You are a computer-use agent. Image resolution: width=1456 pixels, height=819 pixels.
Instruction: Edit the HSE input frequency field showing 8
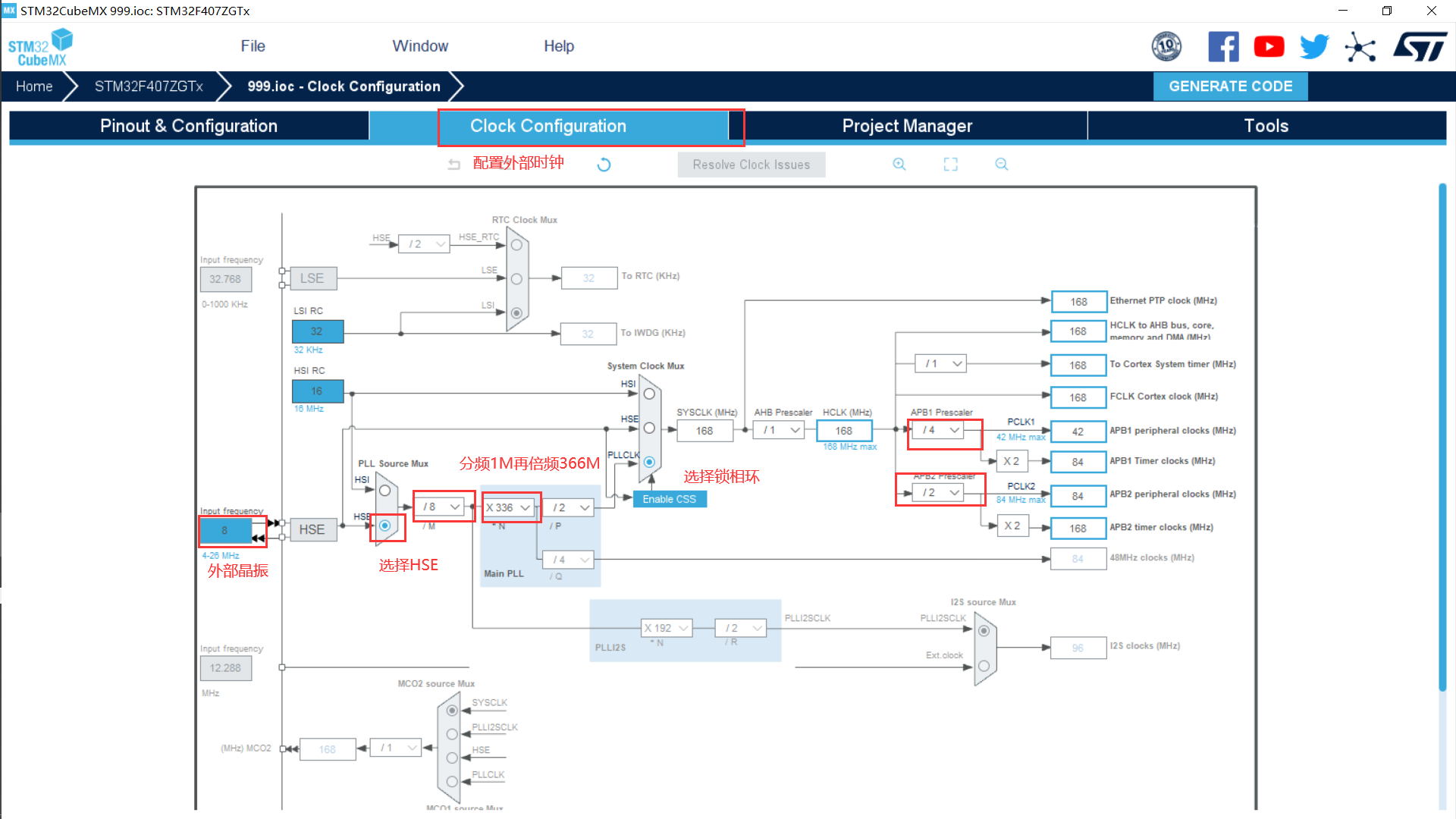[x=225, y=531]
